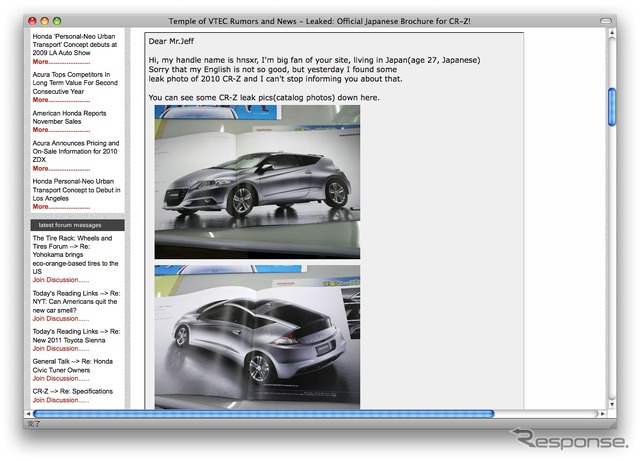Open Acura Announces Pricing for 2010 ZDX article

click(76, 151)
